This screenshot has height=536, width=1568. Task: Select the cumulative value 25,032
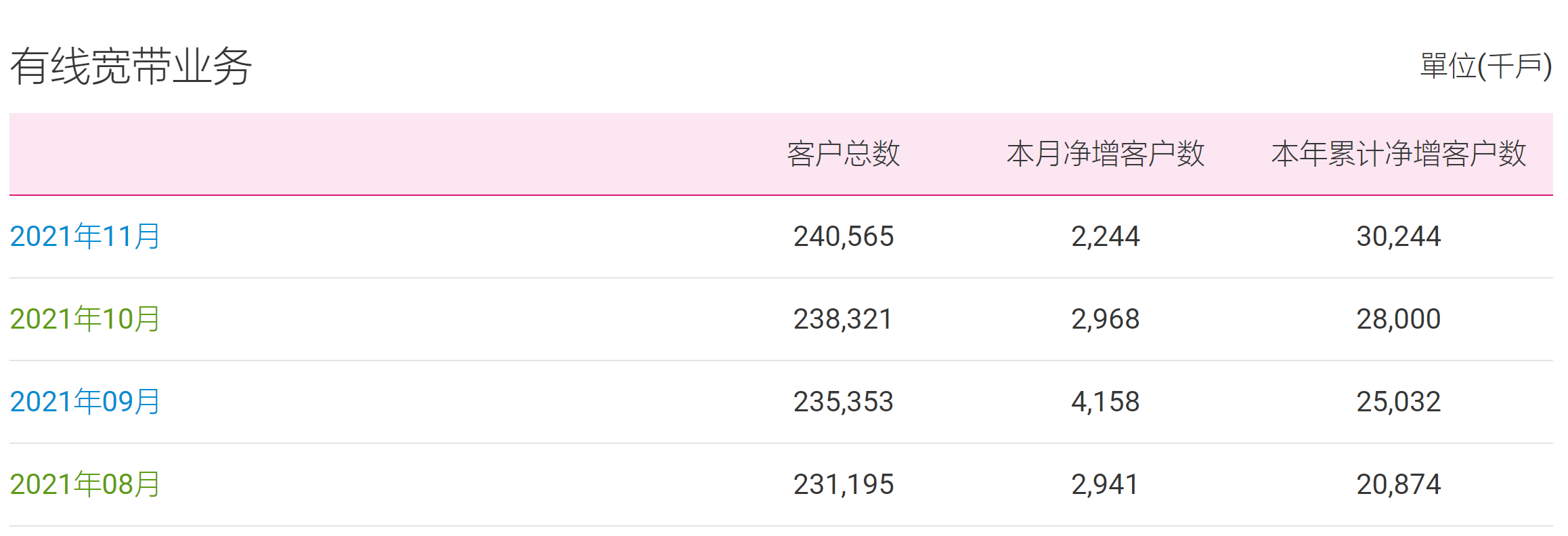(x=1399, y=402)
